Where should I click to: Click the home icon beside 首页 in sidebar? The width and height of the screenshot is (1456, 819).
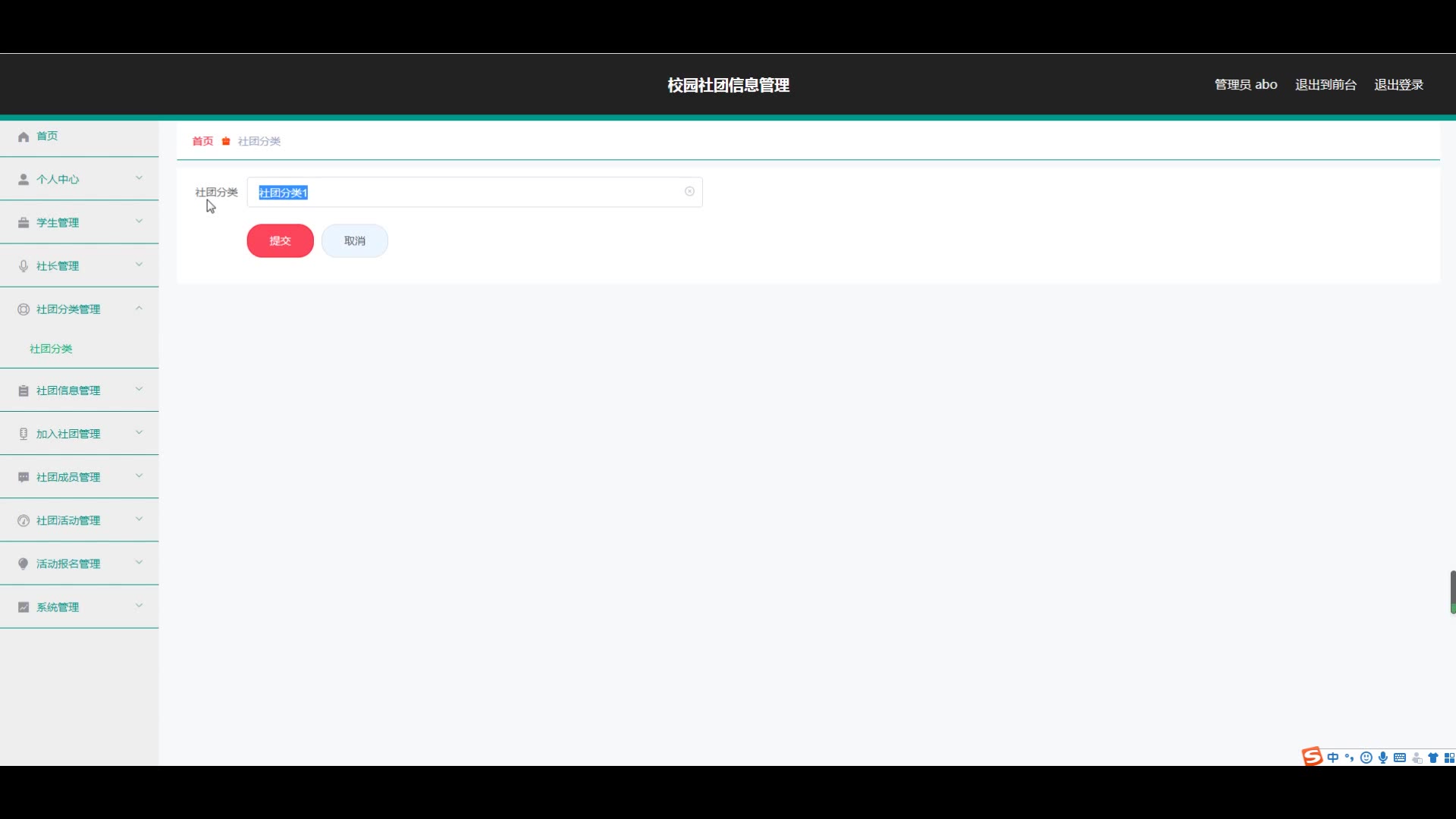(24, 136)
